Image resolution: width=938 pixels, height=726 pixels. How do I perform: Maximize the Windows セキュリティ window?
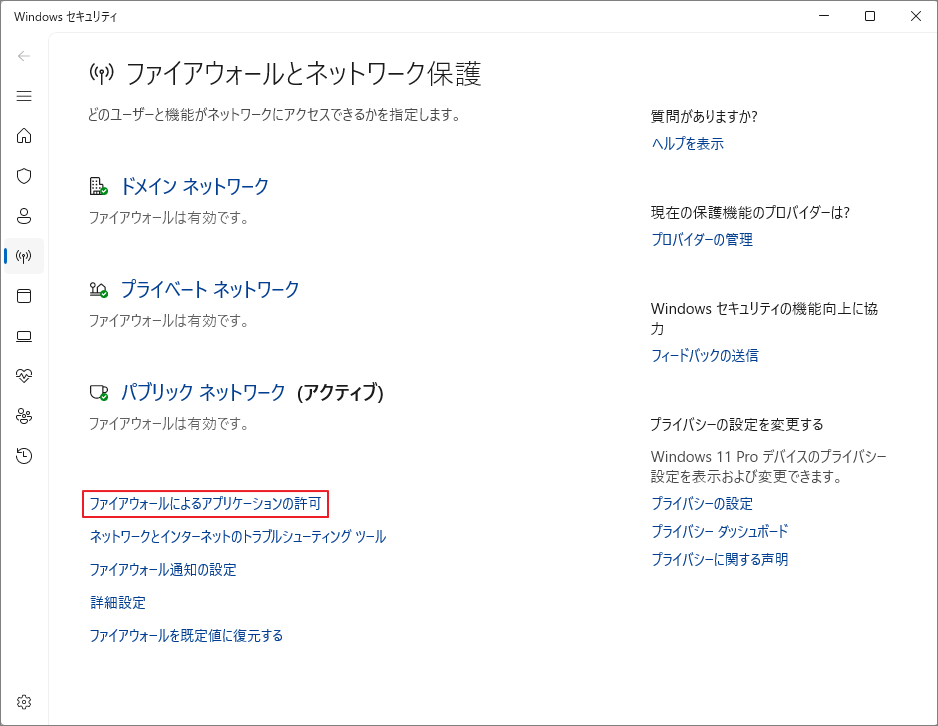pyautogui.click(x=870, y=16)
